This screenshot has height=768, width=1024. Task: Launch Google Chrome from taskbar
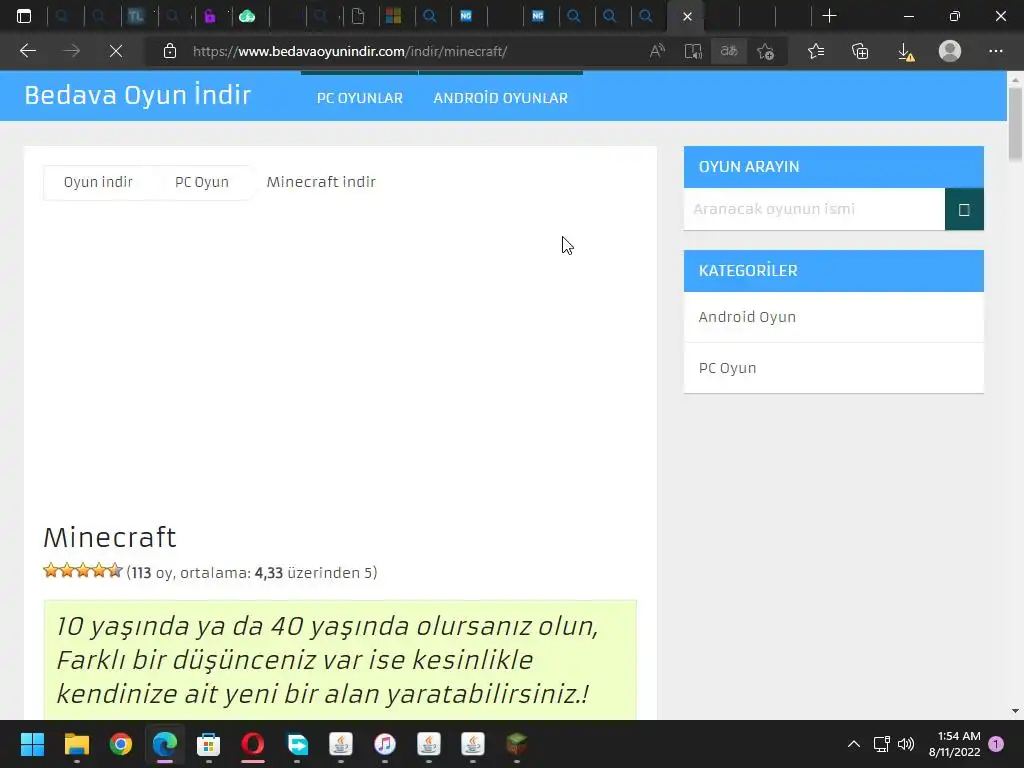click(x=121, y=744)
